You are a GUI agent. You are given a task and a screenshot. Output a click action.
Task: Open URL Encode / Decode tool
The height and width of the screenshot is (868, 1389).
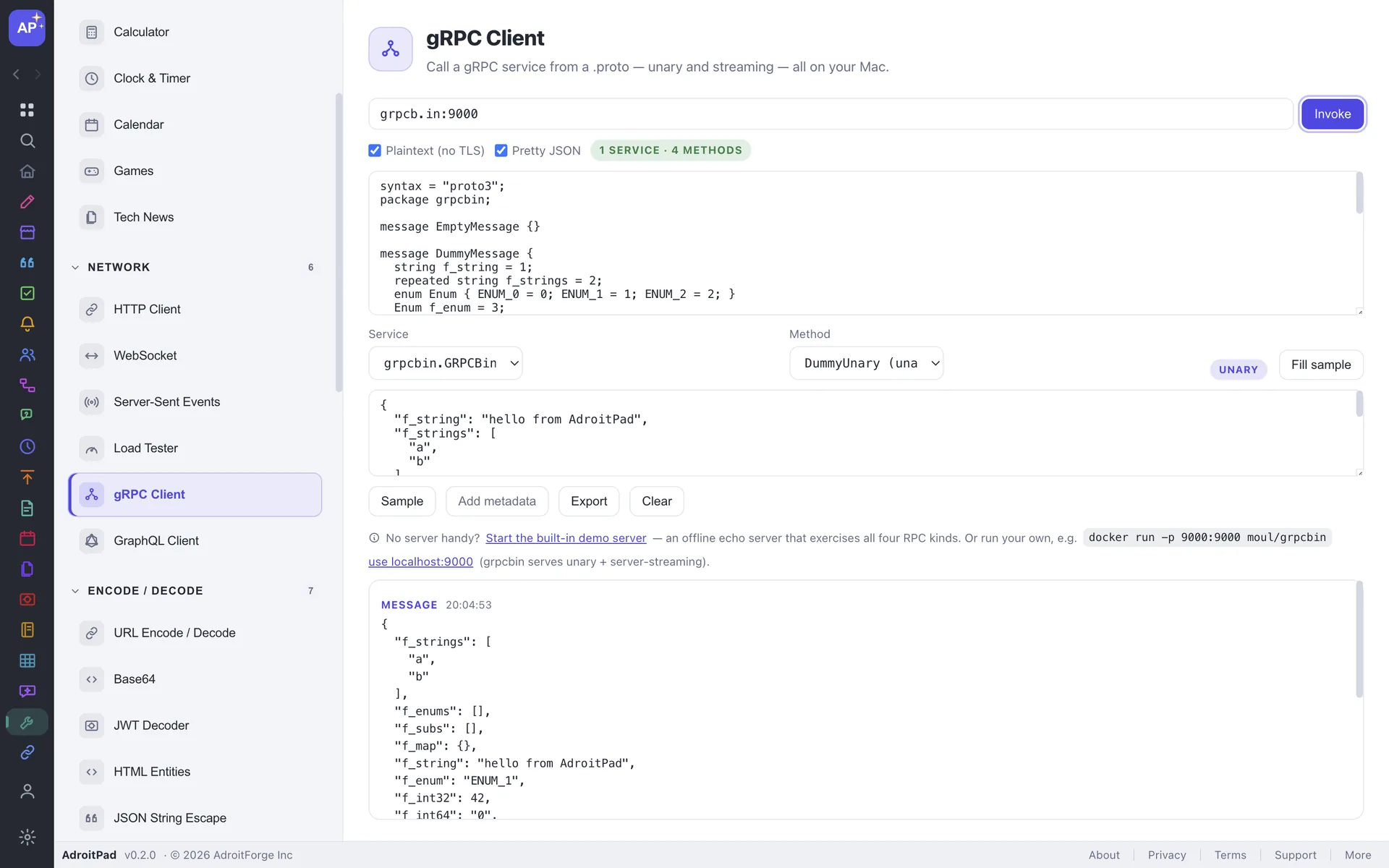(195, 633)
